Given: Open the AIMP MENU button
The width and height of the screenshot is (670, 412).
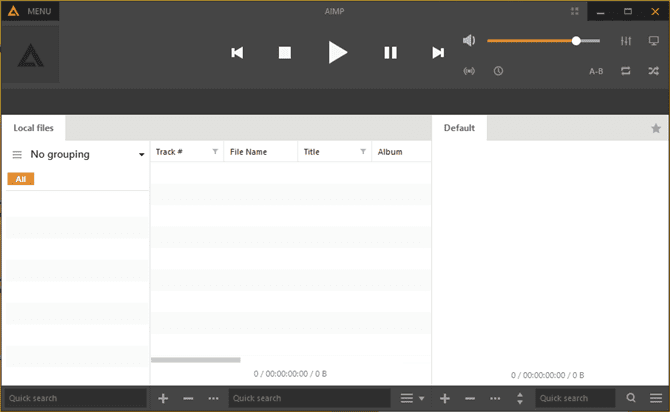Looking at the screenshot, I should [x=30, y=11].
